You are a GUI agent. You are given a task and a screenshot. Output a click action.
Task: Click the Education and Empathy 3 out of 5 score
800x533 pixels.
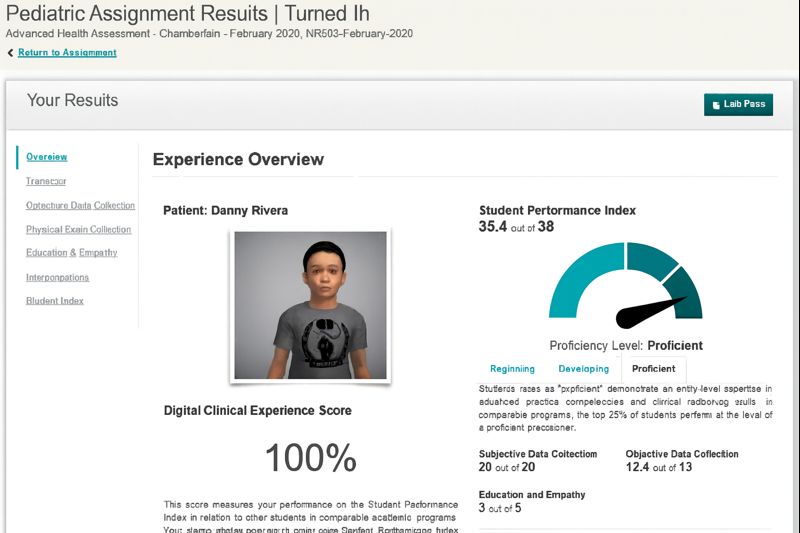pyautogui.click(x=500, y=508)
